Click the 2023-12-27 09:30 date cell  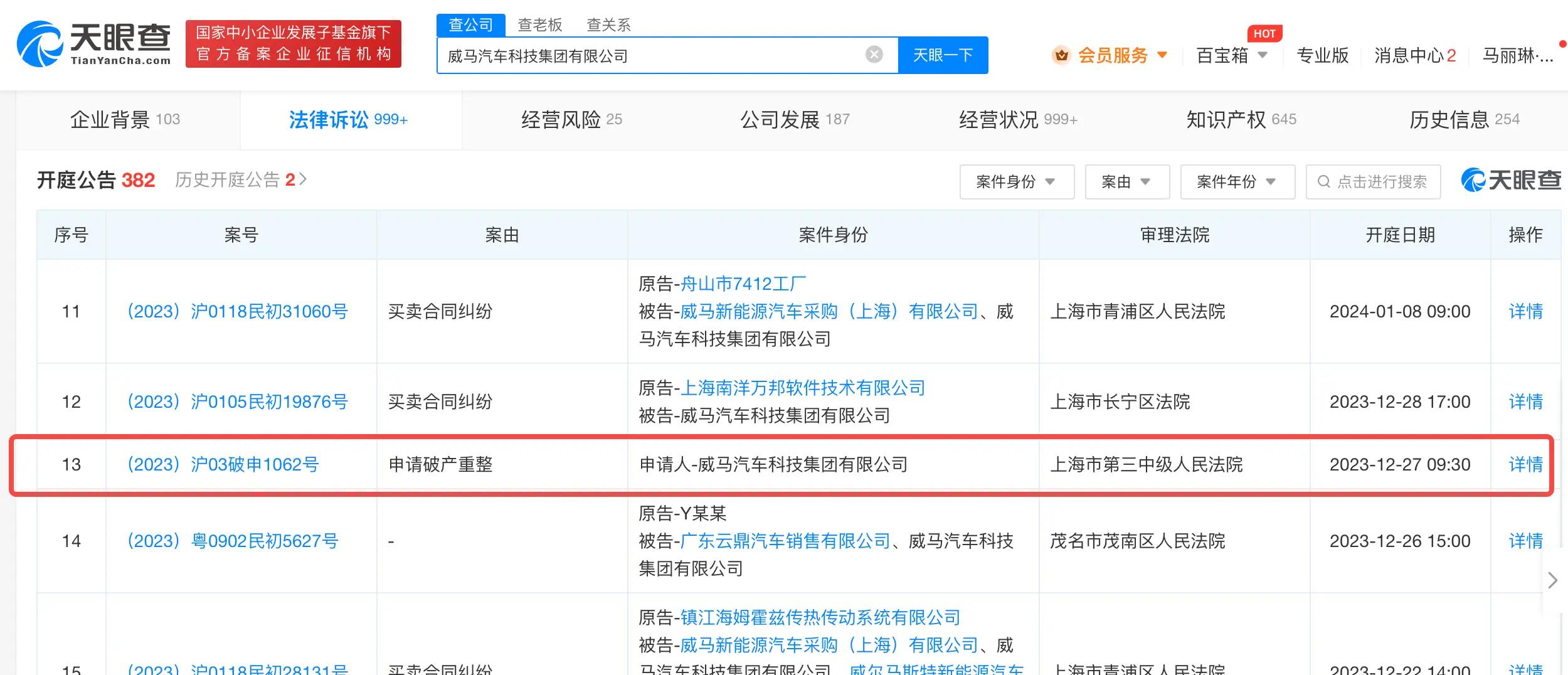(x=1400, y=464)
